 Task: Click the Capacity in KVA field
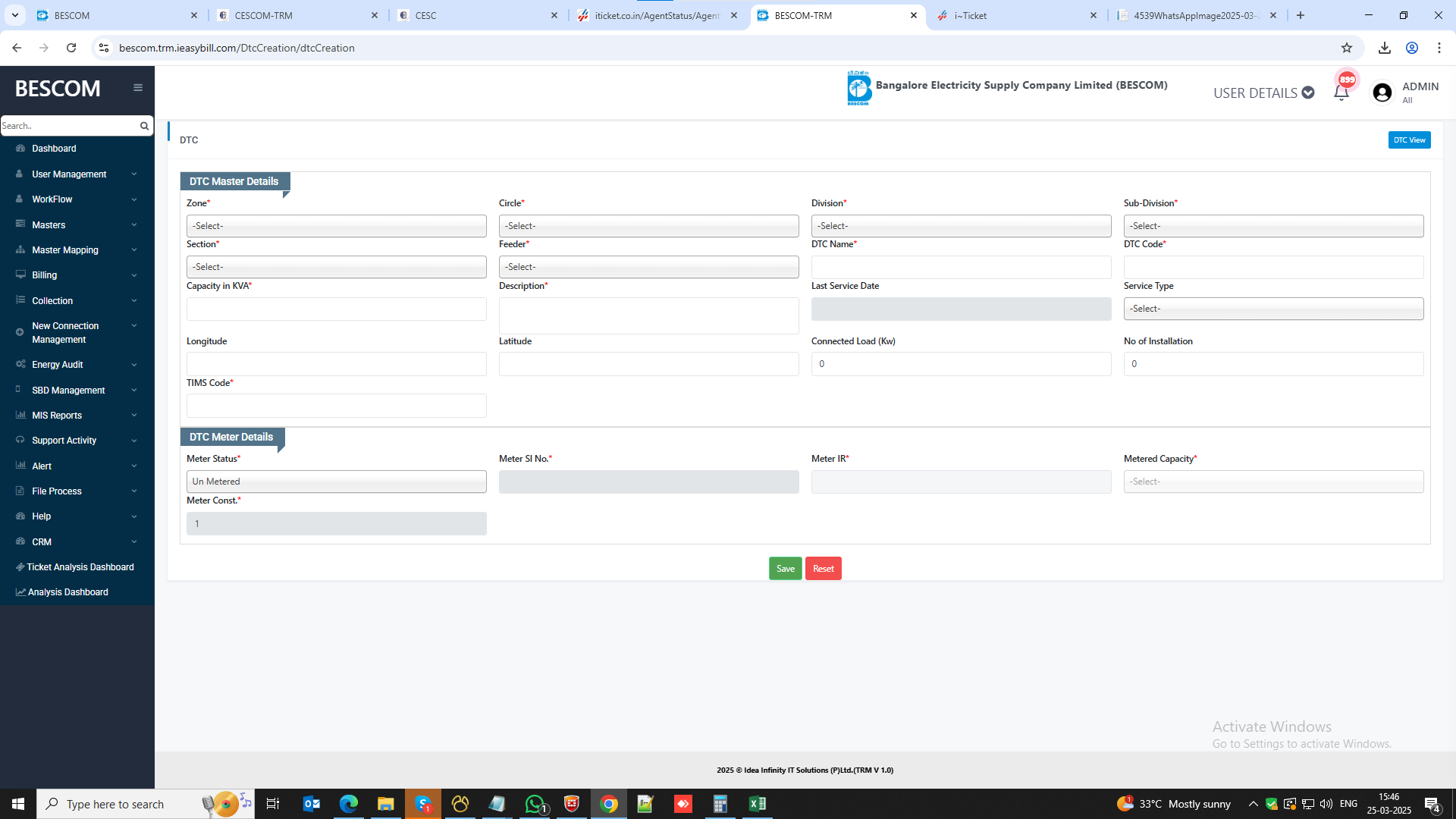337,309
